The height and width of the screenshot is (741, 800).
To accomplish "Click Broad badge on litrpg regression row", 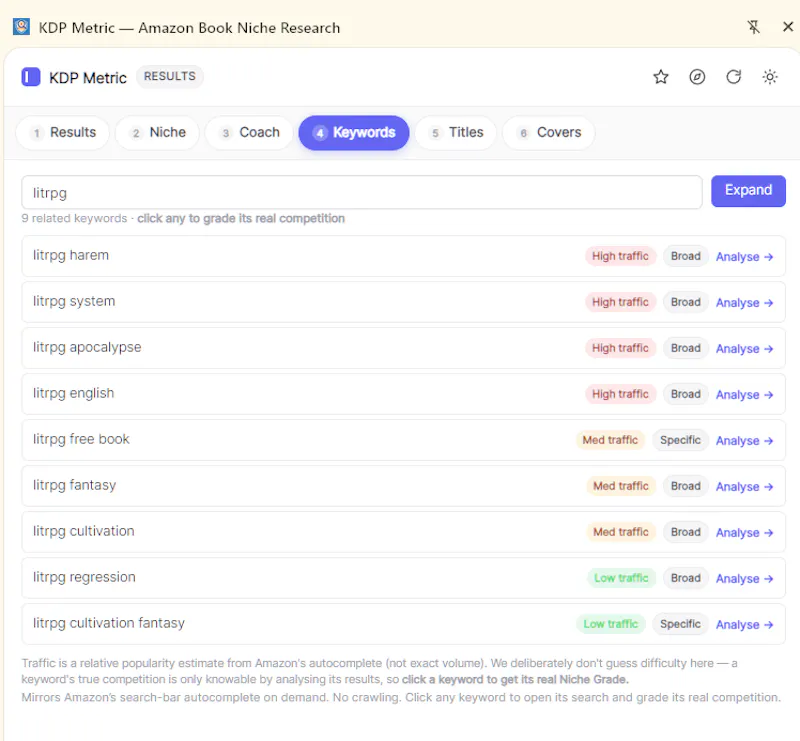I will 685,578.
